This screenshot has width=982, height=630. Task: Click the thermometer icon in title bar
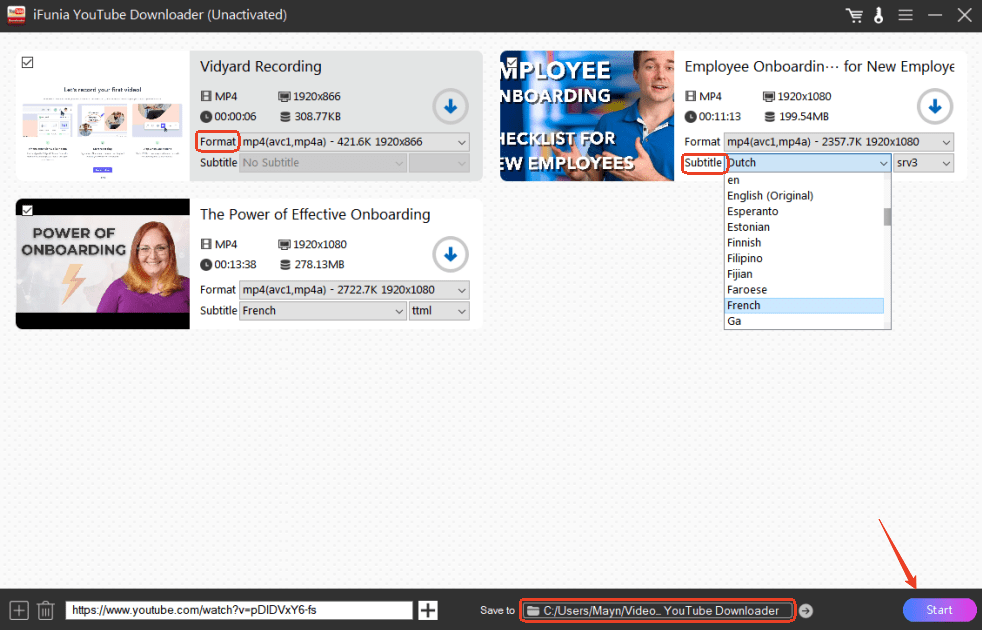point(879,15)
